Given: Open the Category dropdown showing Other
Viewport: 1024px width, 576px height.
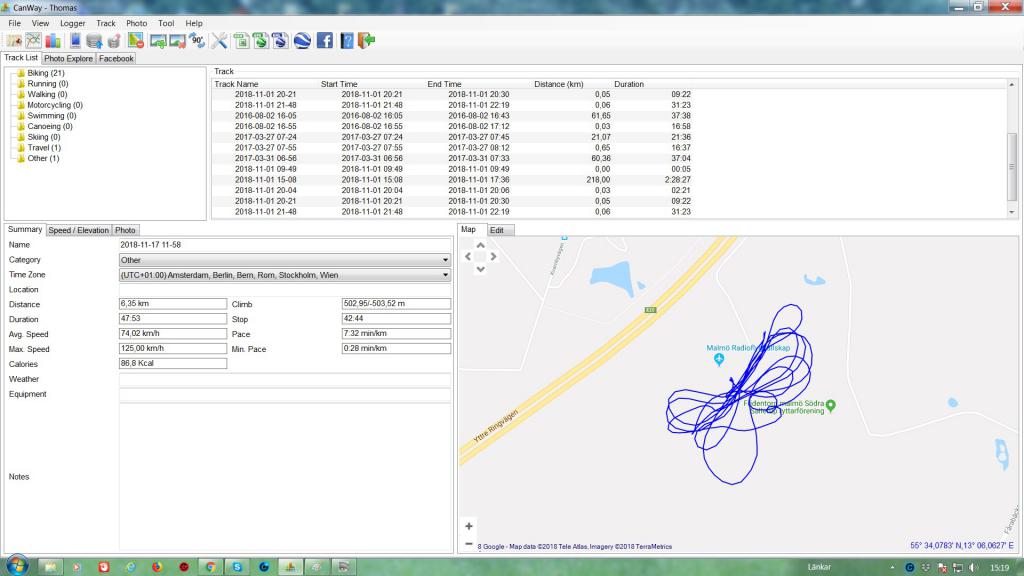Looking at the screenshot, I should point(284,260).
